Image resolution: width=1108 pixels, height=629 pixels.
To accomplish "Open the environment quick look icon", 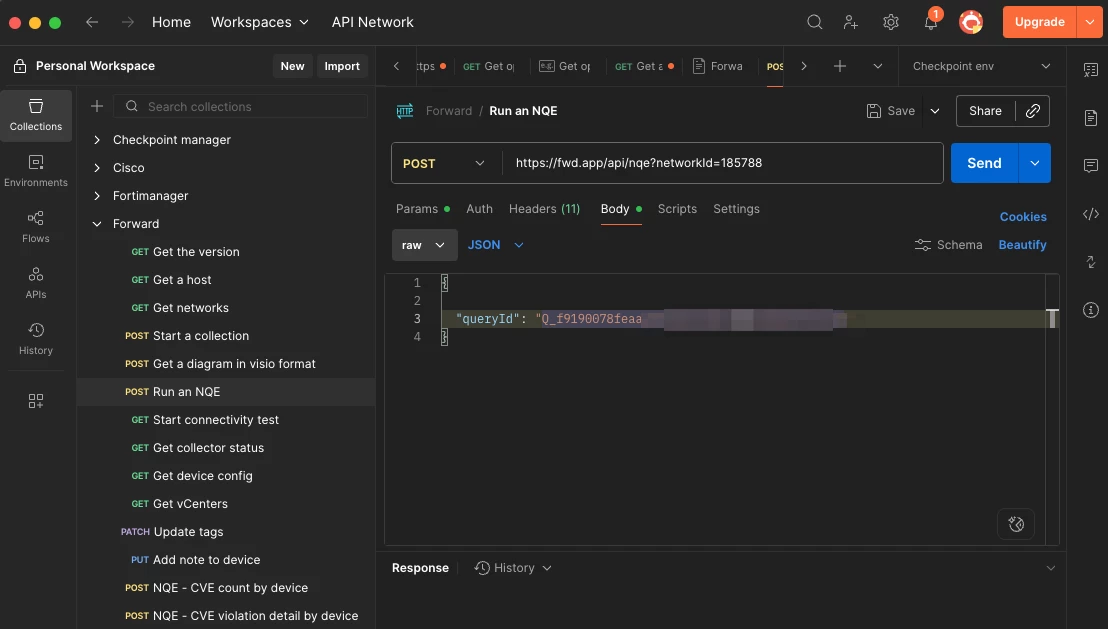I will click(1090, 69).
